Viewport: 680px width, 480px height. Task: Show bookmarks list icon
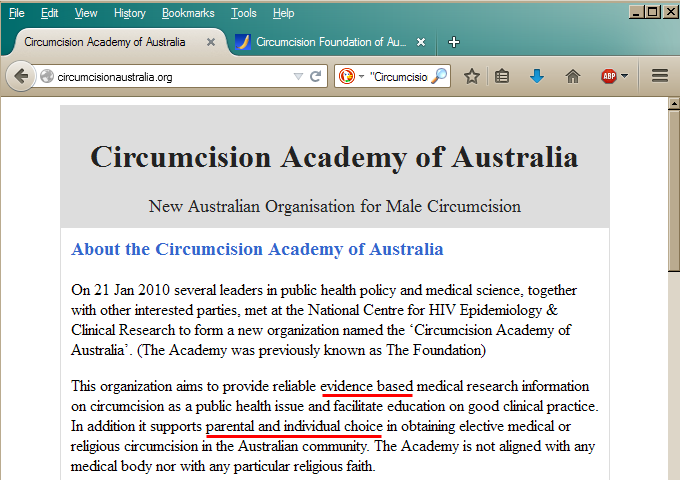[x=503, y=76]
